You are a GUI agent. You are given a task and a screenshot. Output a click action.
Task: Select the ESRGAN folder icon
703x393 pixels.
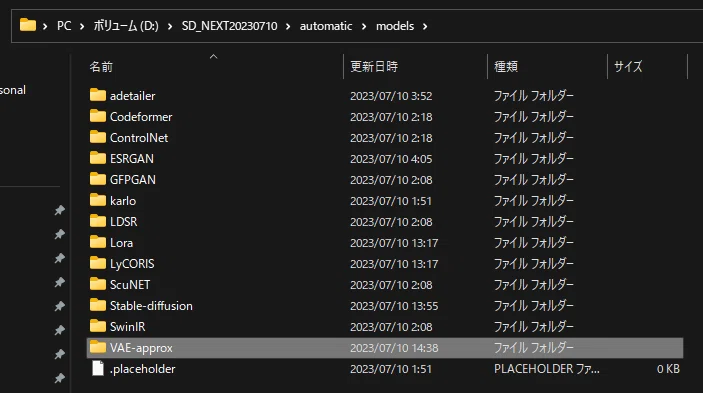point(98,158)
